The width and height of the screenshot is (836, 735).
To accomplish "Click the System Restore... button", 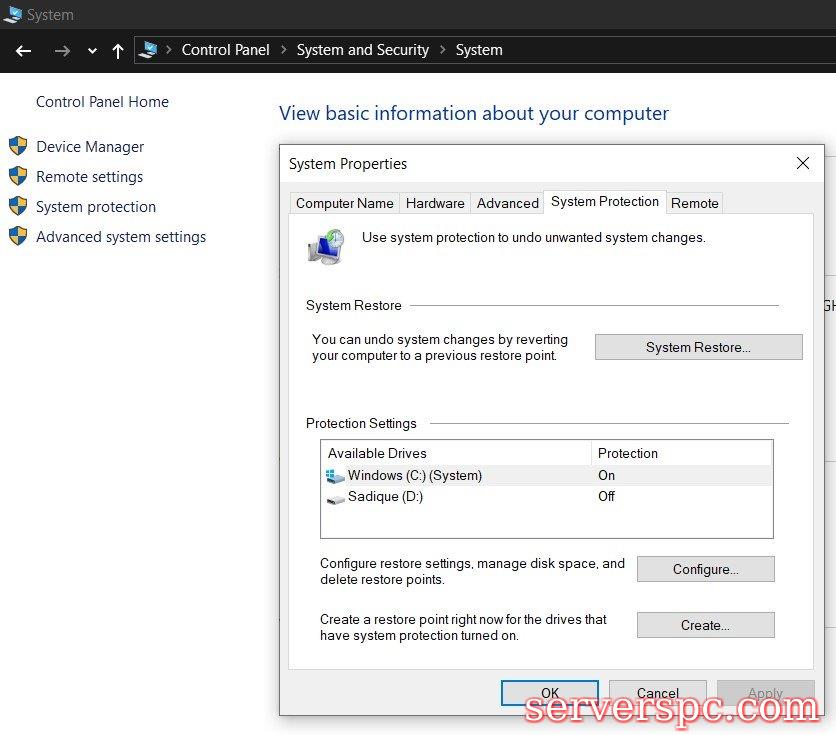I will (698, 347).
